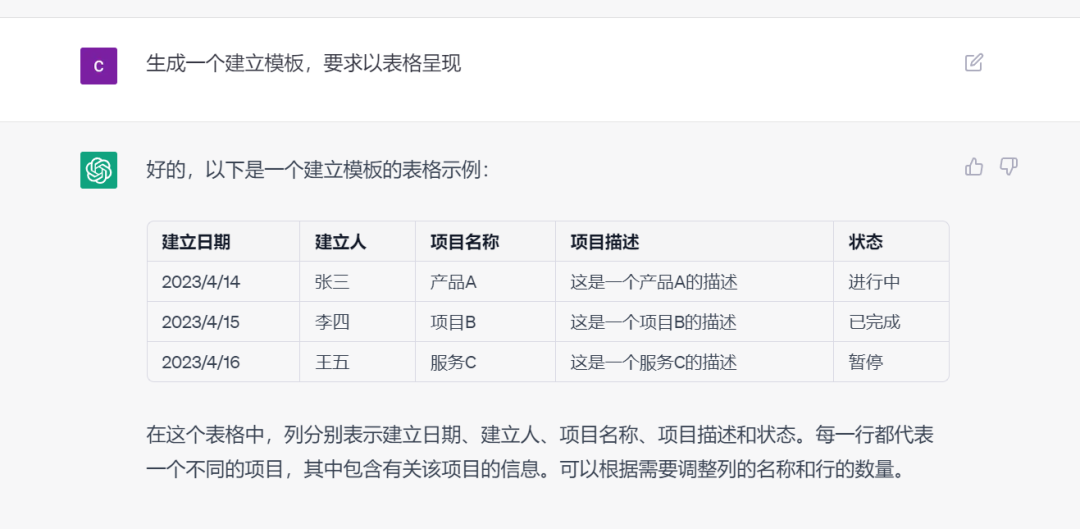Viewport: 1080px width, 529px height.
Task: Click the 进行中 status cell
Action: point(874,282)
